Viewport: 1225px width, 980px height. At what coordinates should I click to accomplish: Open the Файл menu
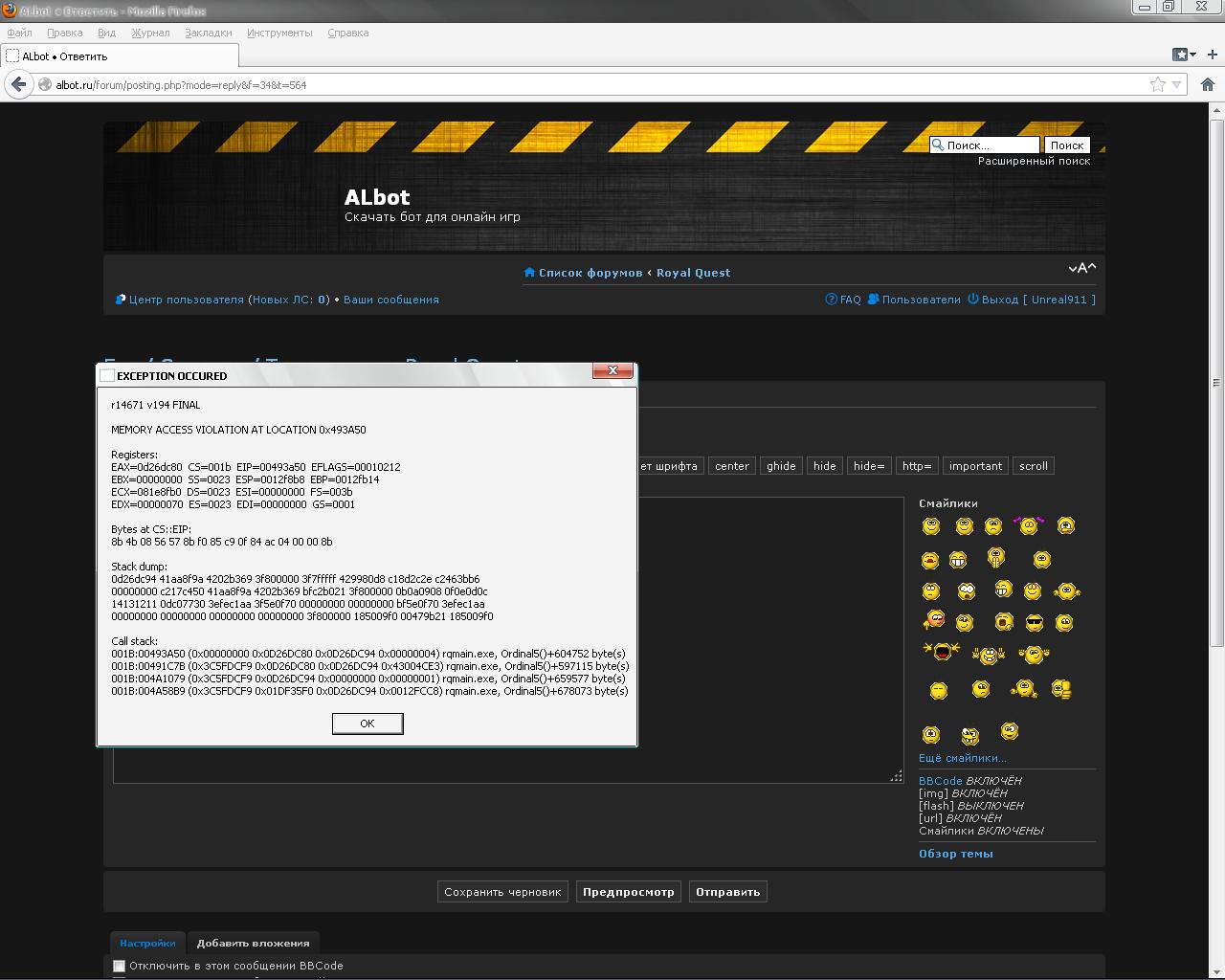pyautogui.click(x=19, y=33)
